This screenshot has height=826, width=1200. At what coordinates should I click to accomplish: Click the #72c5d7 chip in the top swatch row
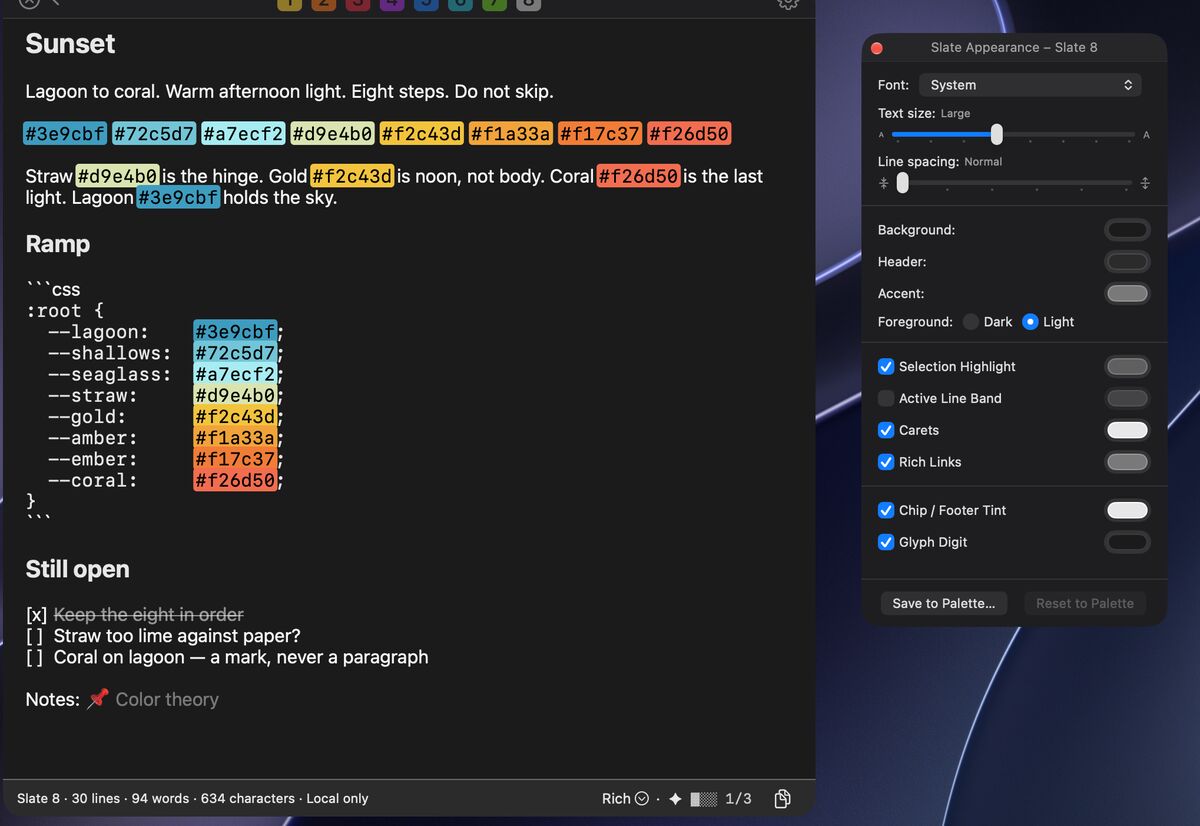pos(154,133)
